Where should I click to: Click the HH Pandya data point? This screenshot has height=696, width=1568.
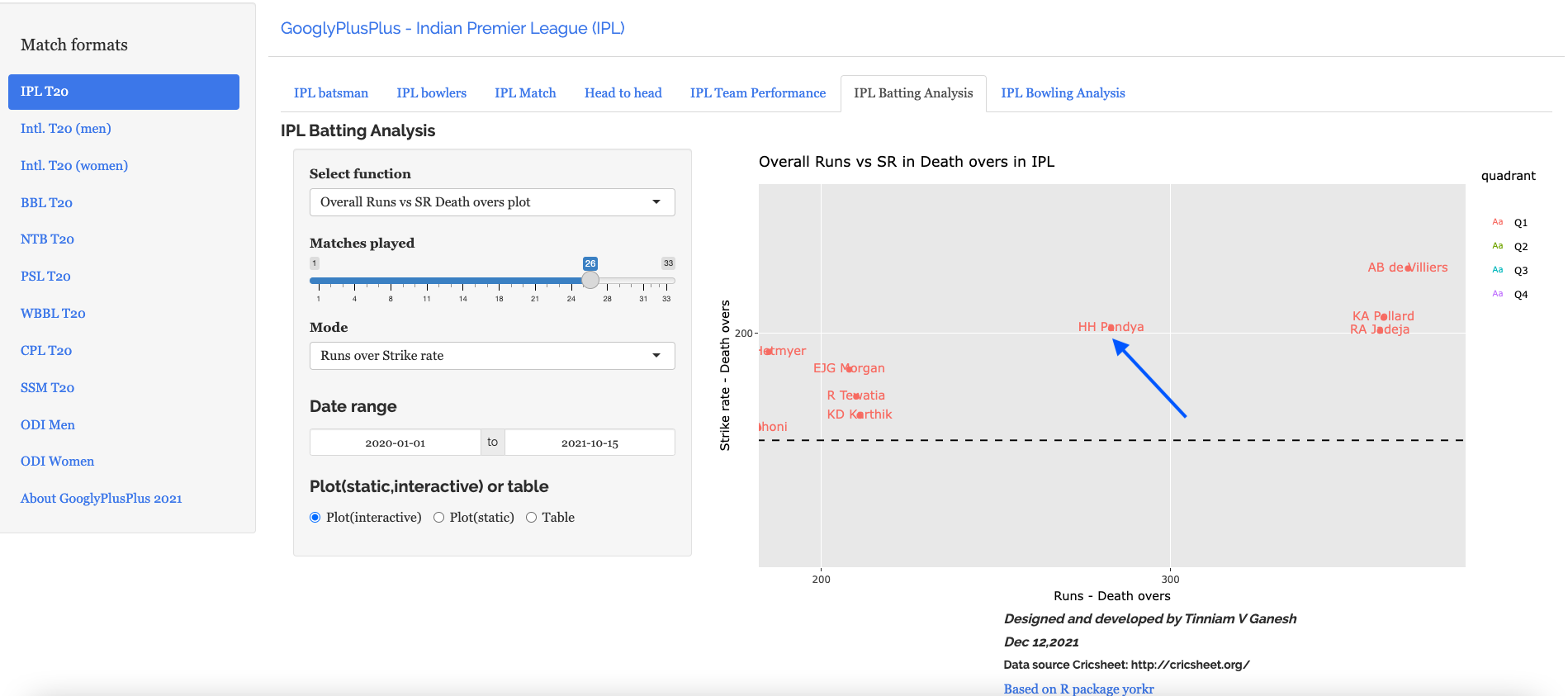1111,328
